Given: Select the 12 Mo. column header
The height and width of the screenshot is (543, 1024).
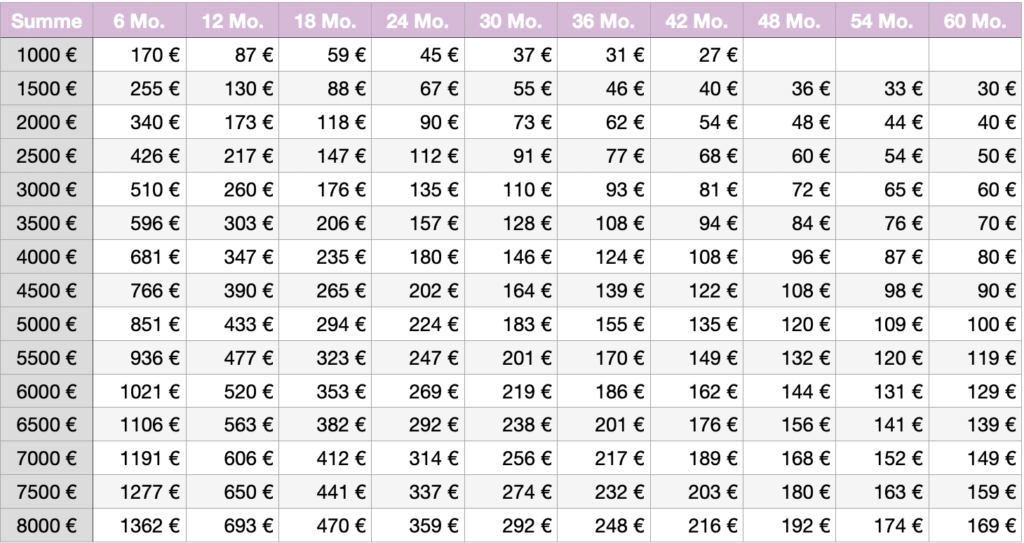Looking at the screenshot, I should 232,20.
